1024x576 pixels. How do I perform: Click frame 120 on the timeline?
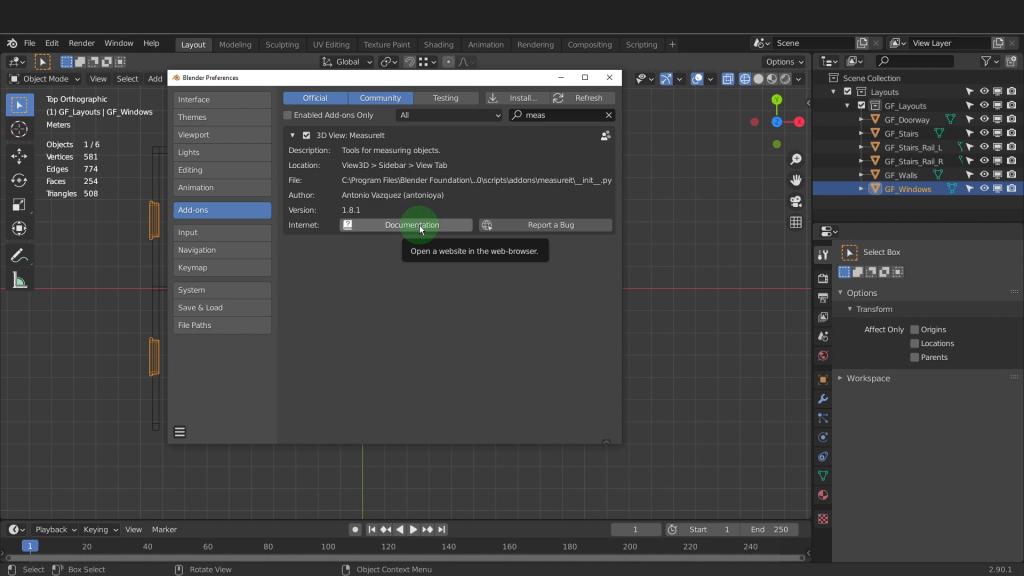(x=388, y=547)
